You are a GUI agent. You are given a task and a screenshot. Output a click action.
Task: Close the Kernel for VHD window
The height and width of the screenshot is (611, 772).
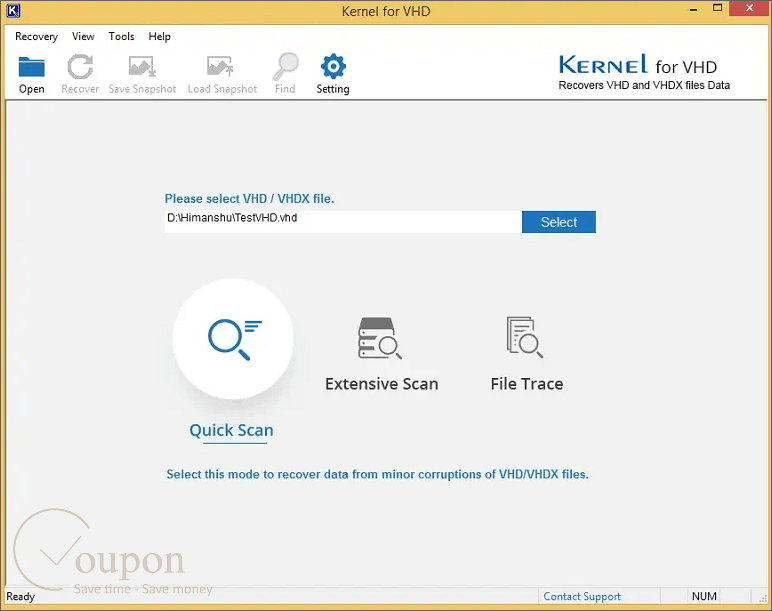pyautogui.click(x=749, y=8)
